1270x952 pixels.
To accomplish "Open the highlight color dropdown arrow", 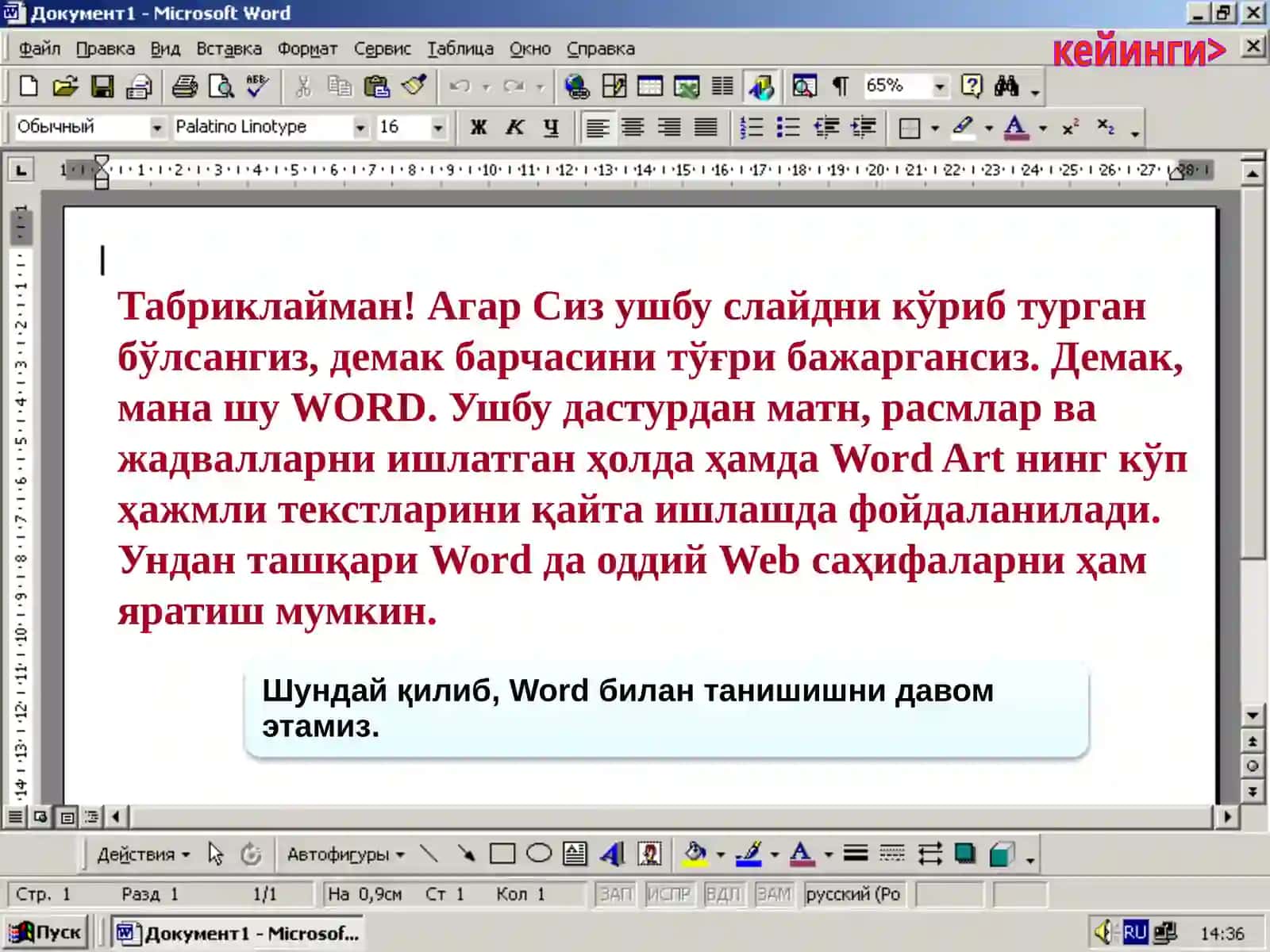I will 989,128.
